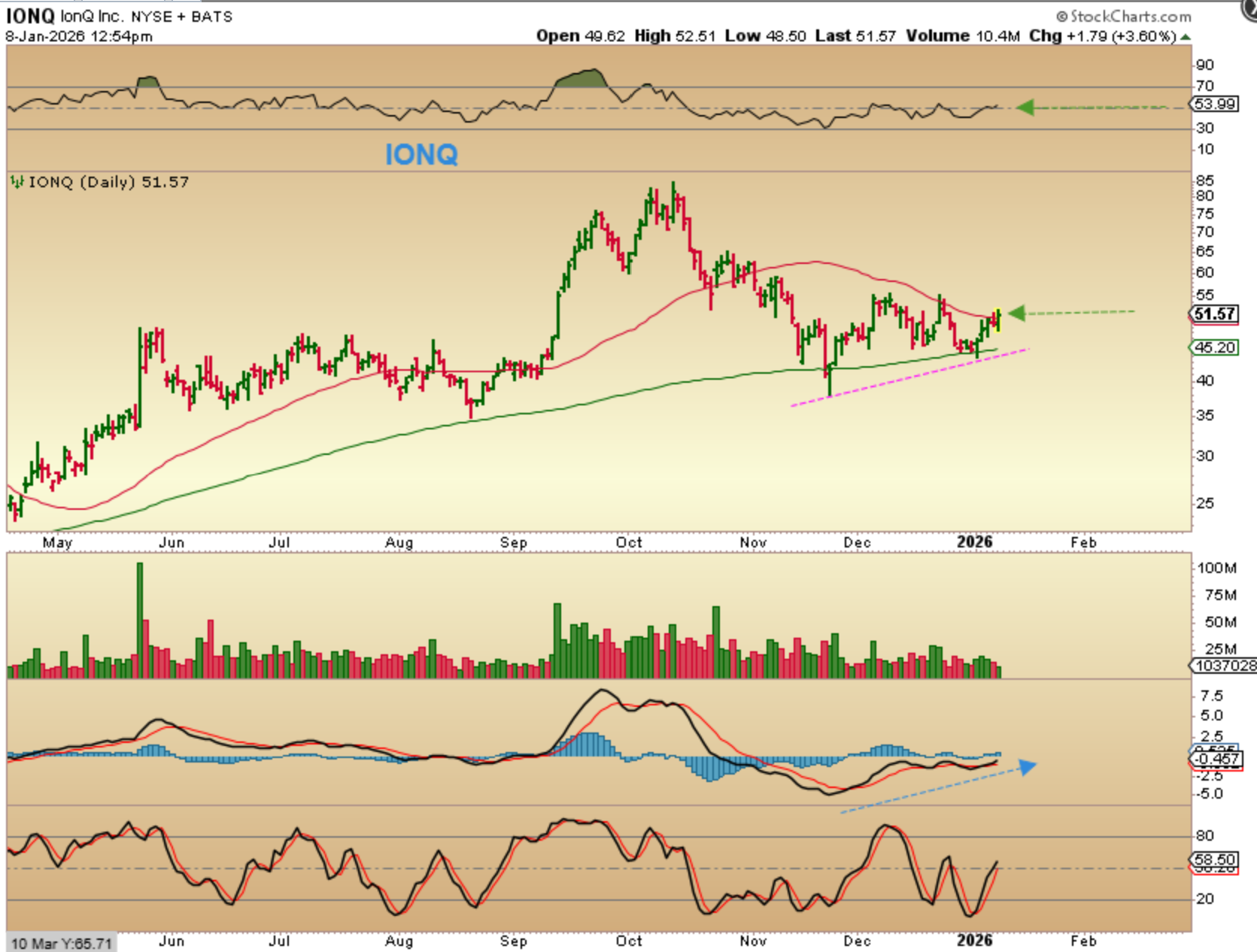Click the Sep label on the price chart date axis
The image size is (1257, 952).
coord(514,542)
